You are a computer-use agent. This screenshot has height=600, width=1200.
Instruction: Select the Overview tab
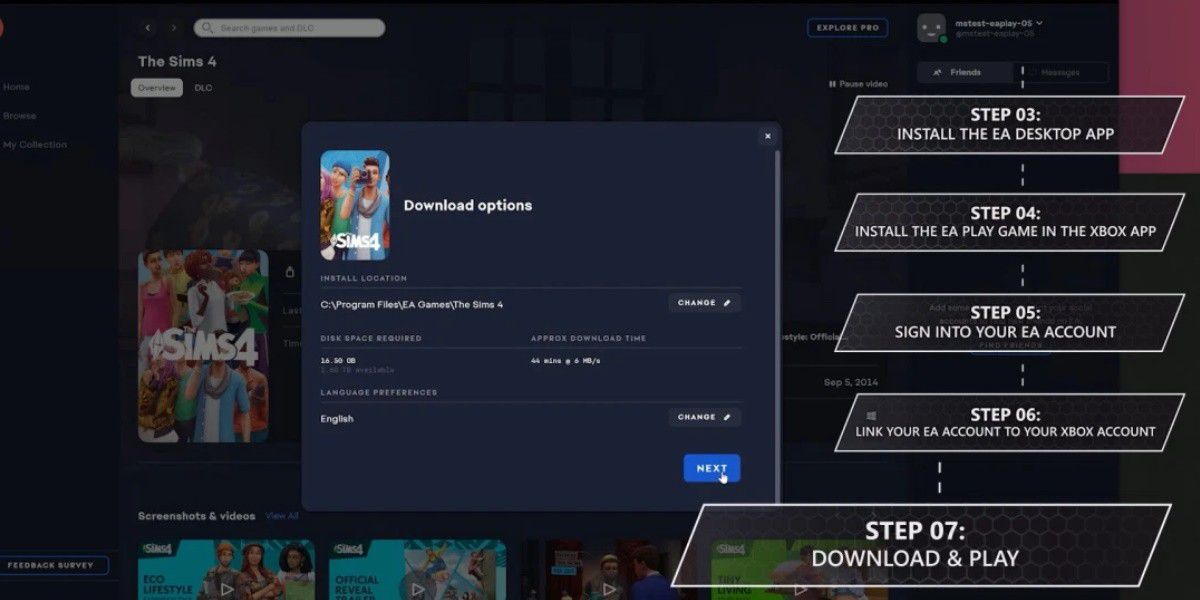point(157,88)
